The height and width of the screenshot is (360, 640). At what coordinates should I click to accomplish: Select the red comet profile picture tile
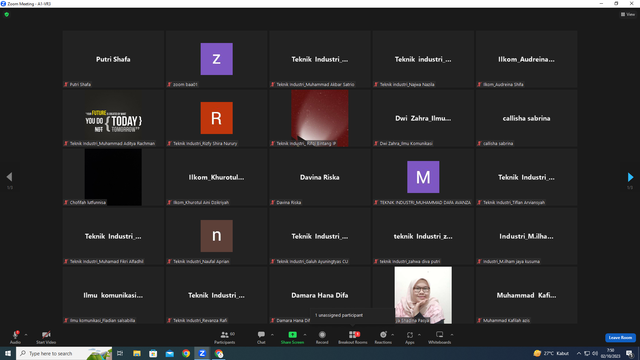tap(320, 118)
